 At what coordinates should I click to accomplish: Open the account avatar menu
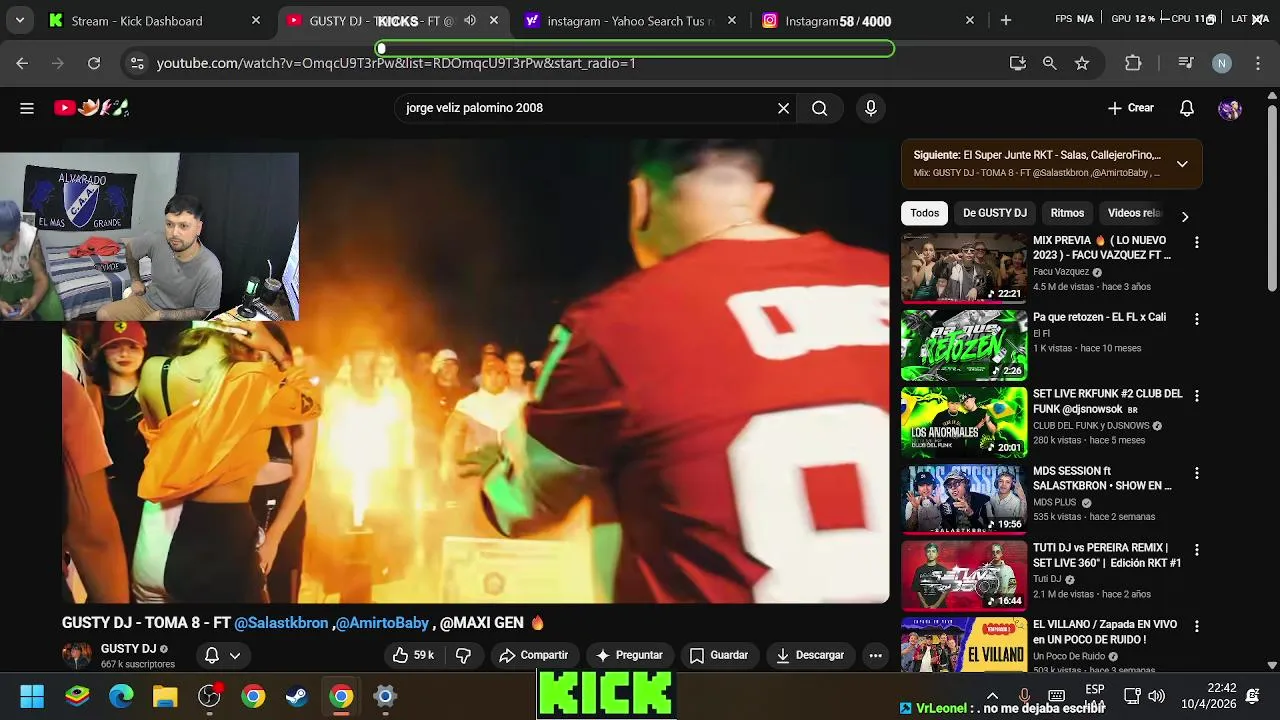click(1230, 108)
